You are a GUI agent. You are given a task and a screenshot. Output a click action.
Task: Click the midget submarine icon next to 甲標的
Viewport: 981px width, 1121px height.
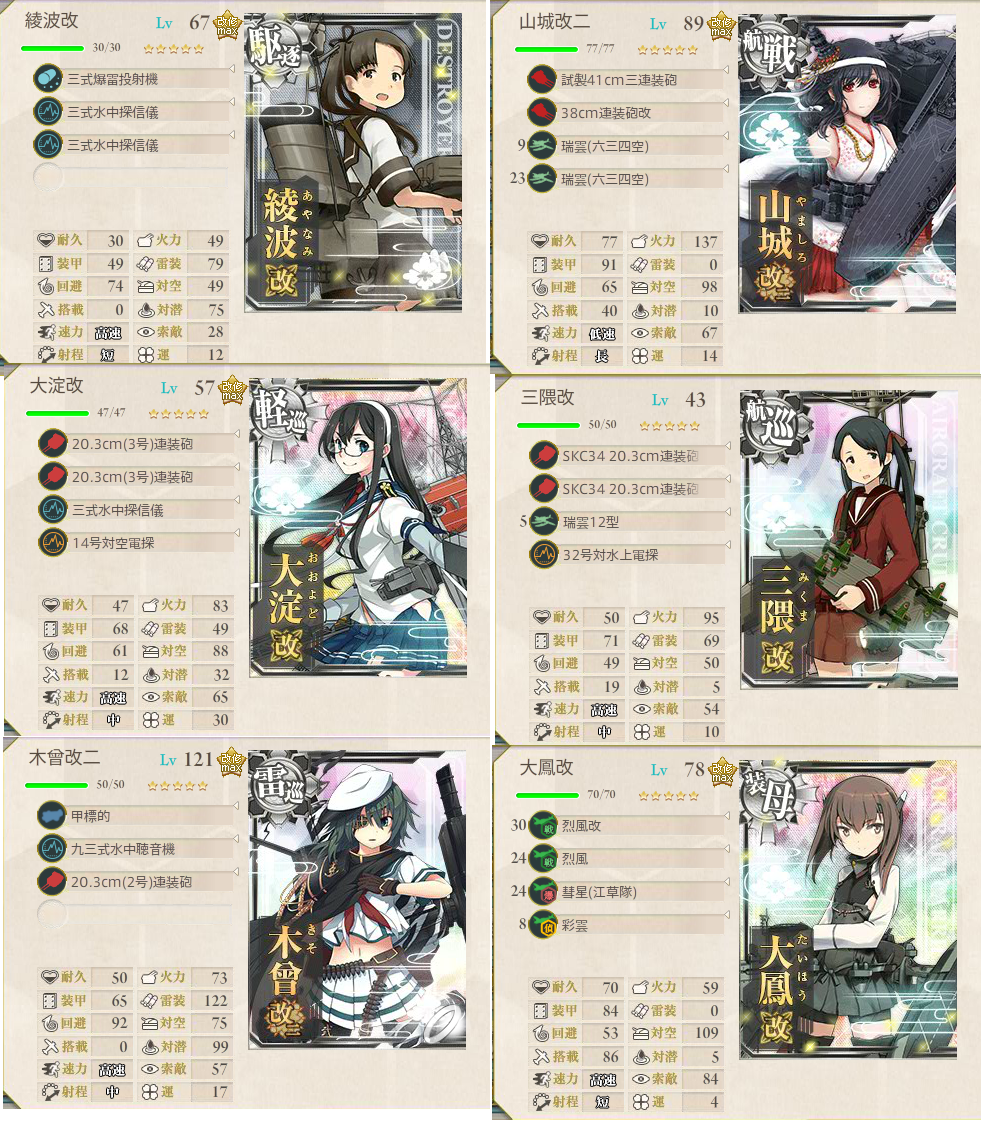pyautogui.click(x=51, y=815)
